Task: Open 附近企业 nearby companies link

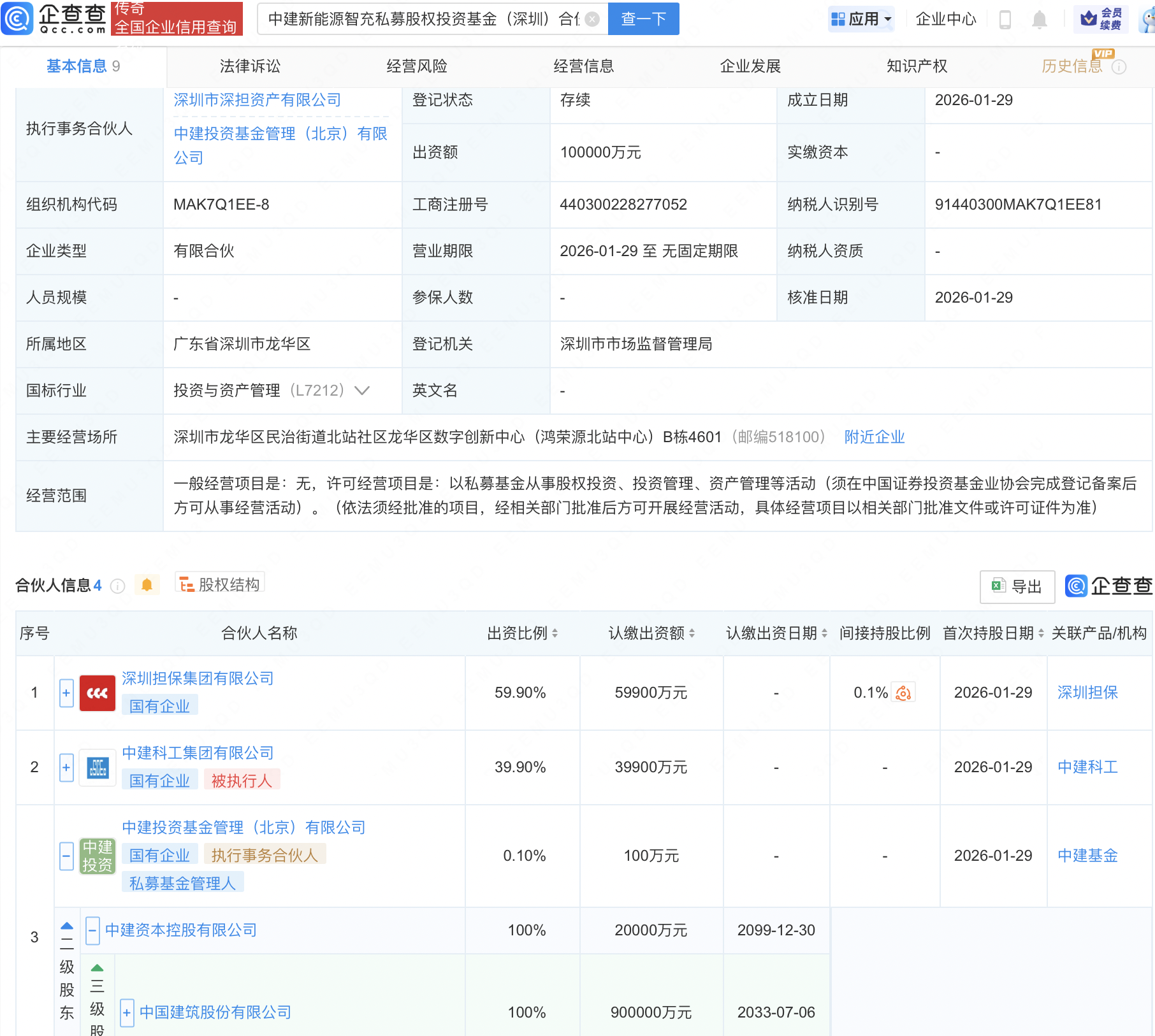Action: tap(874, 437)
